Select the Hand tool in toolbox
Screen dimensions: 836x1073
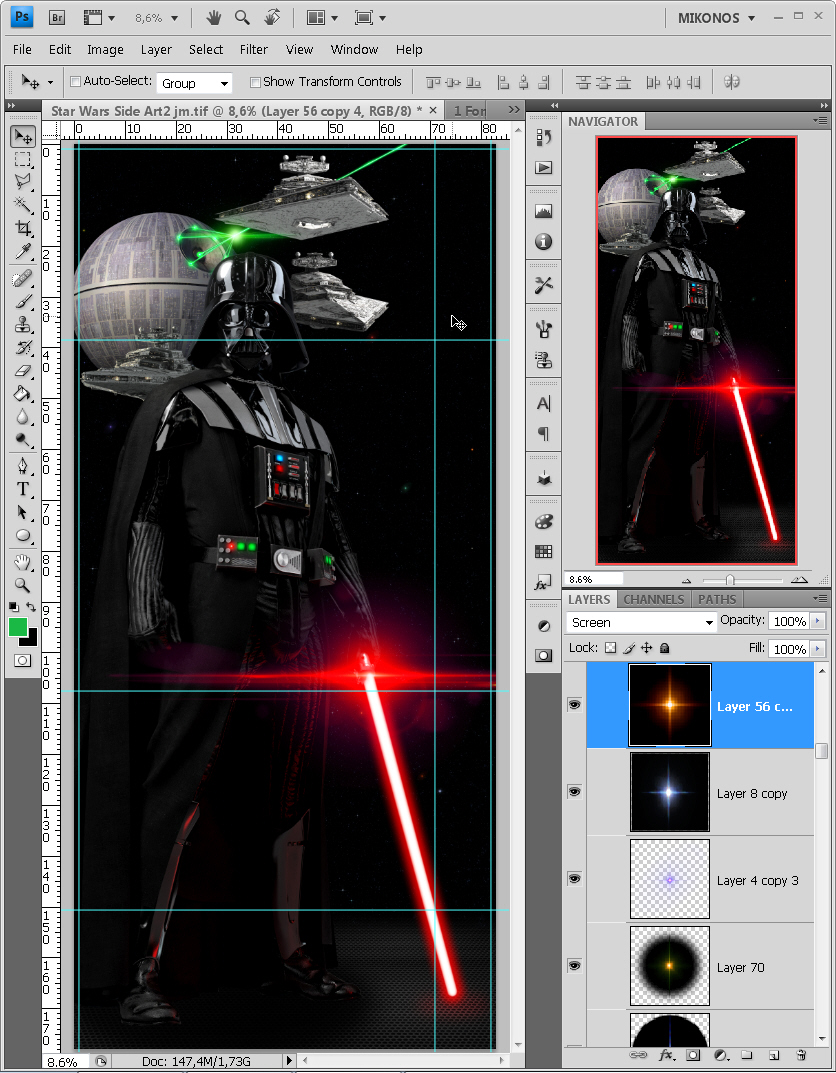(23, 563)
